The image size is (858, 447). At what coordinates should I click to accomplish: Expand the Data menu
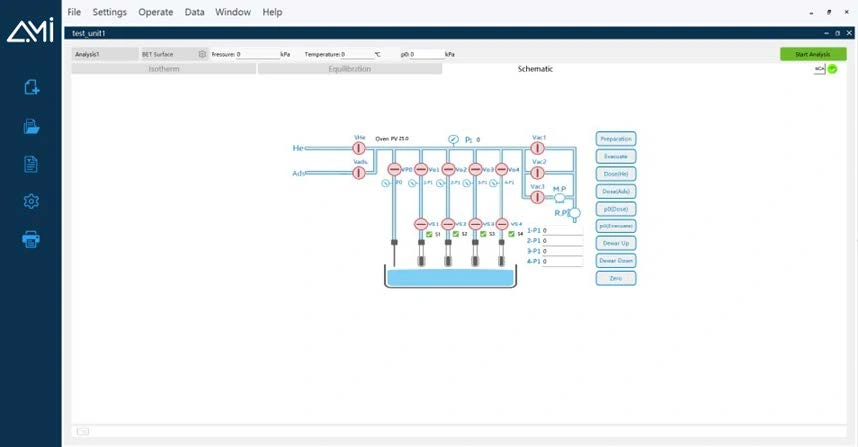tap(195, 12)
